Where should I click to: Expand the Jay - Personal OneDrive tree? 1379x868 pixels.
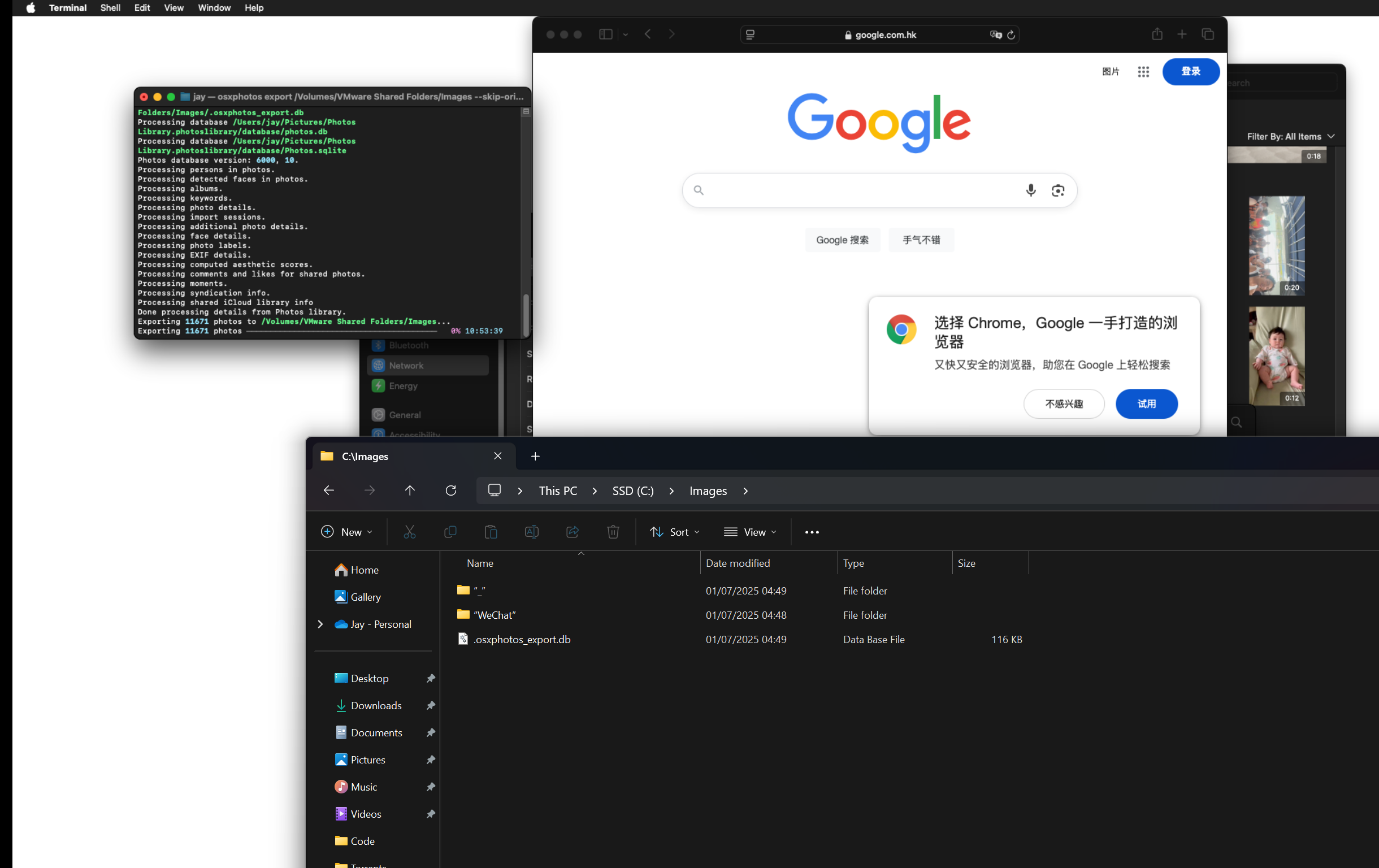320,624
